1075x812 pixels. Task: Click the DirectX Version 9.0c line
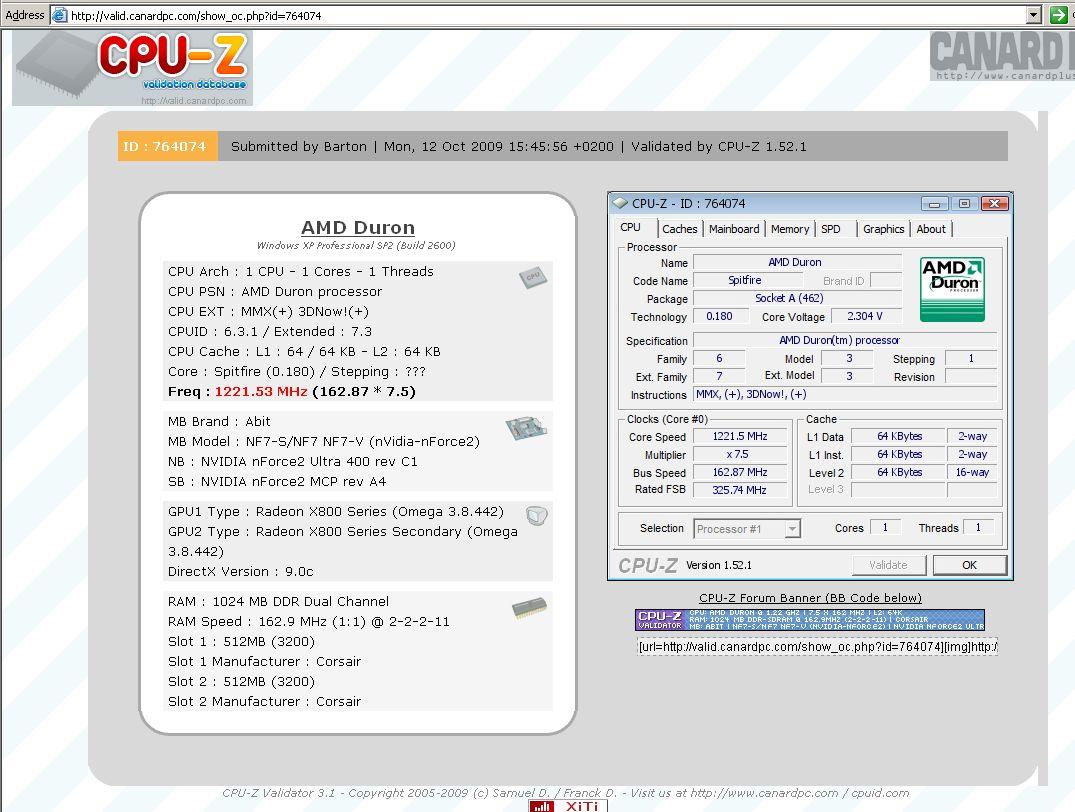[x=241, y=571]
